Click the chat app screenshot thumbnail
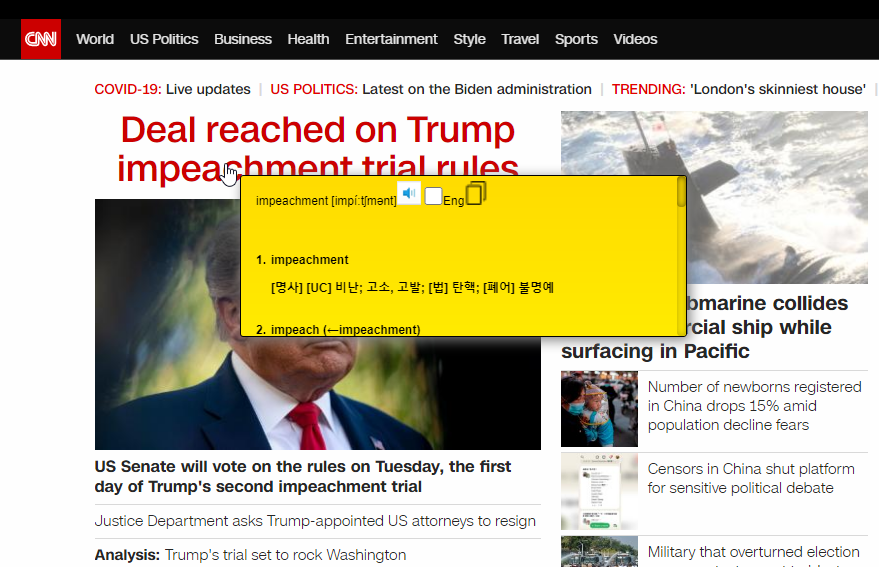This screenshot has width=879, height=567. (599, 492)
